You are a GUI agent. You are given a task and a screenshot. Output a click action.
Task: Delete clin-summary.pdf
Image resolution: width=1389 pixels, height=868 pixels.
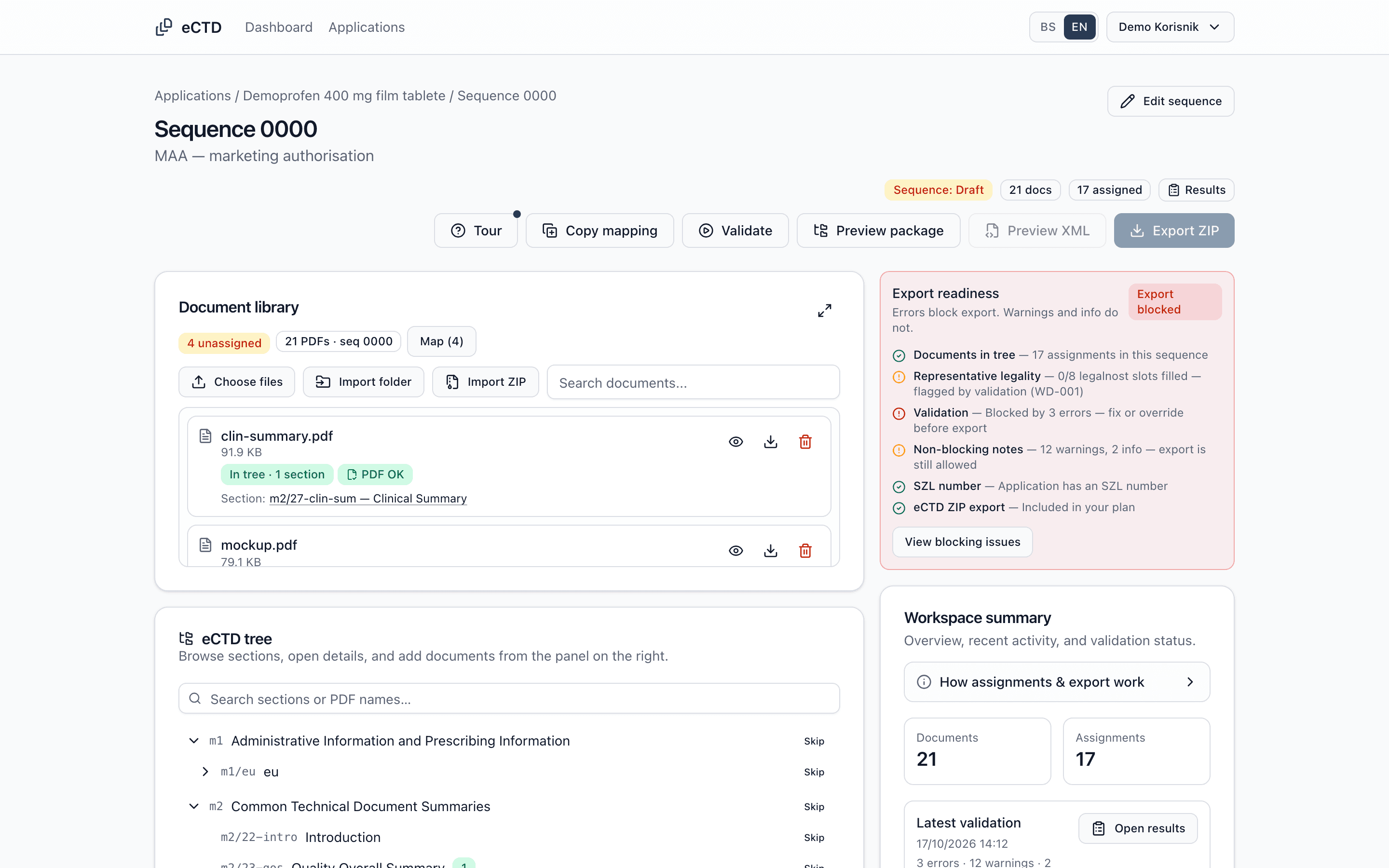(805, 441)
